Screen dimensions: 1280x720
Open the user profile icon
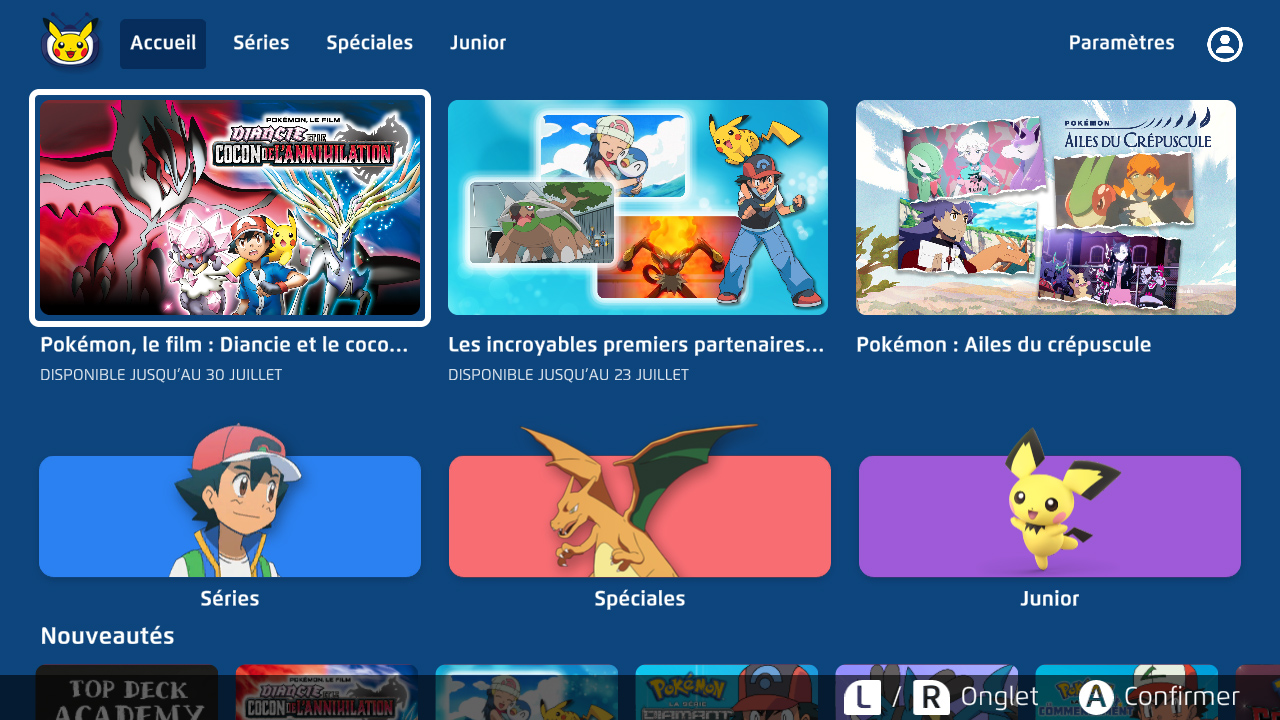1225,44
